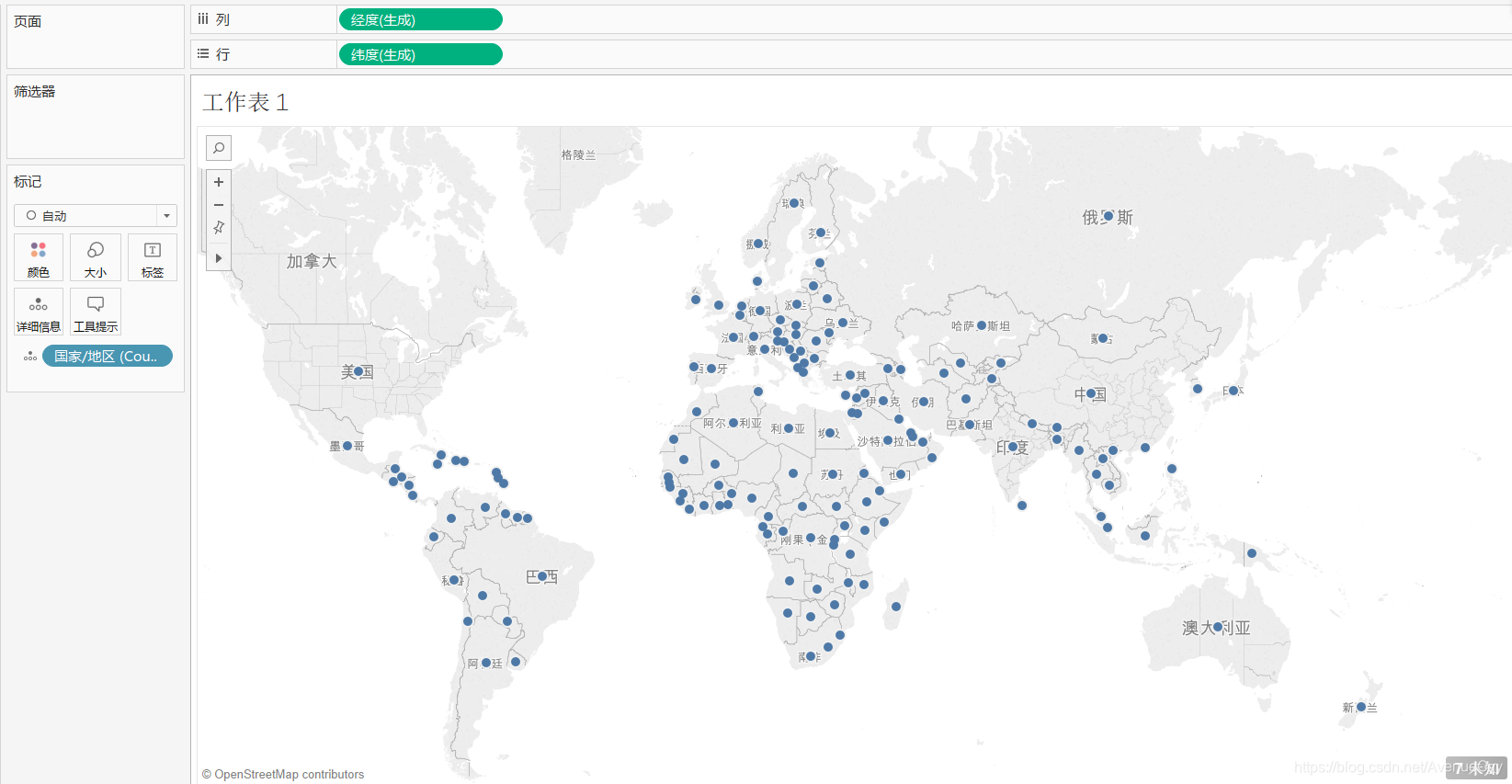Image resolution: width=1512 pixels, height=784 pixels.
Task: Select the data point on 新西兰
Action: [1361, 707]
